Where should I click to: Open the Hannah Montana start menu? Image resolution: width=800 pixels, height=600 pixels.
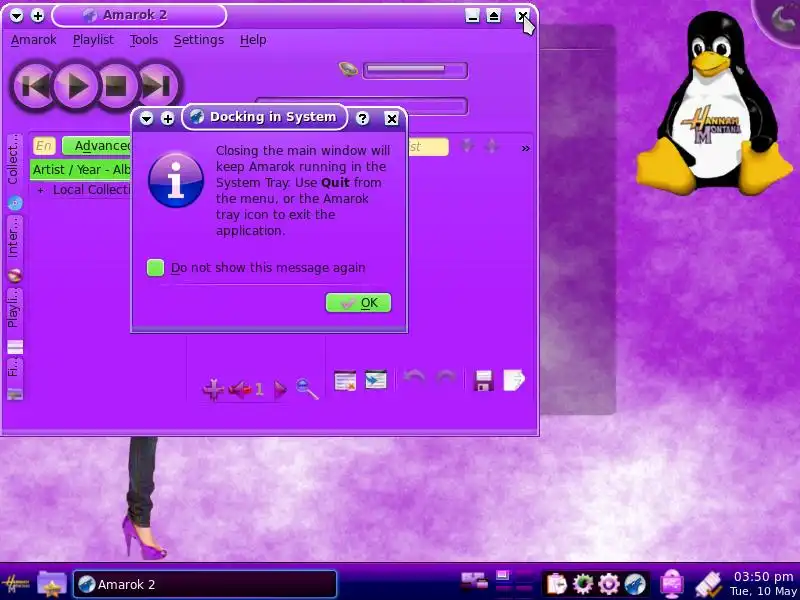tap(15, 584)
